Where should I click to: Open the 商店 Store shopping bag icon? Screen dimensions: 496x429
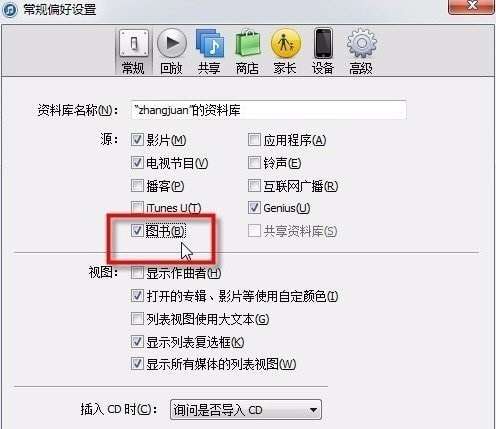[248, 43]
